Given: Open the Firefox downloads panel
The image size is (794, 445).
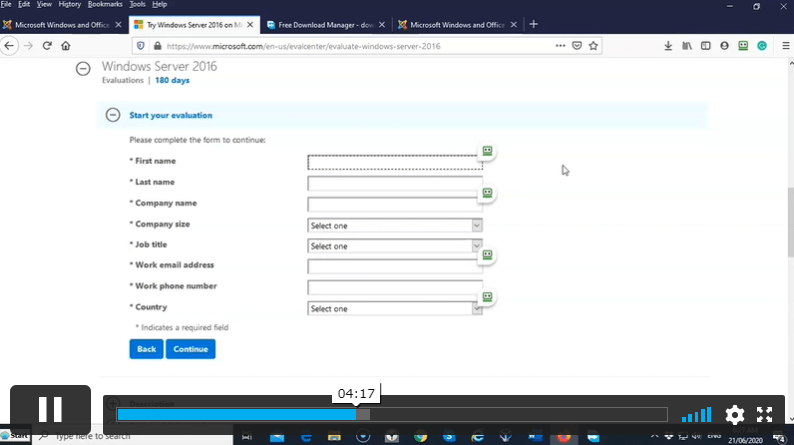Looking at the screenshot, I should [668, 45].
